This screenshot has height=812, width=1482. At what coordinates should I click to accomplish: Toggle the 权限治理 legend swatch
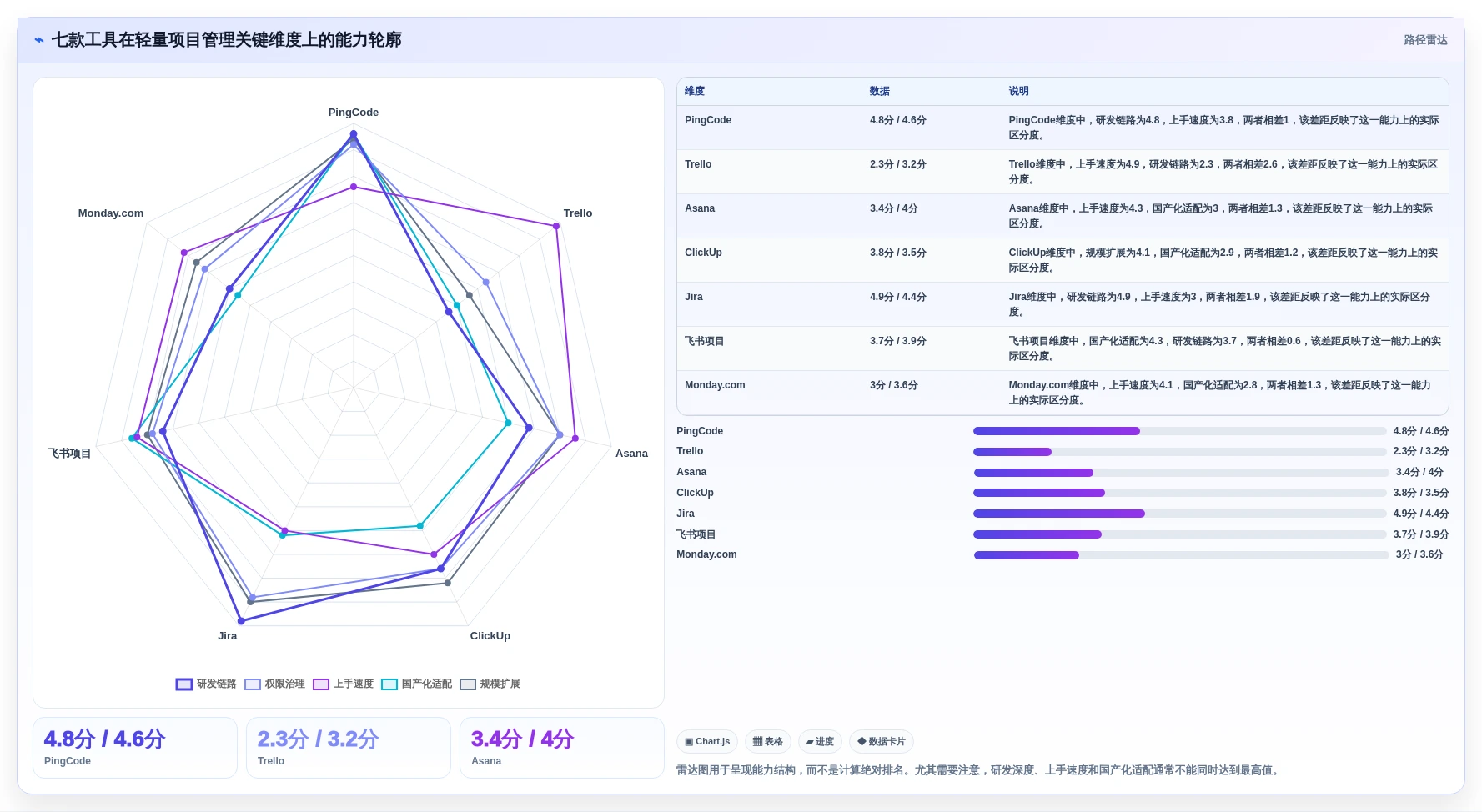[x=253, y=684]
